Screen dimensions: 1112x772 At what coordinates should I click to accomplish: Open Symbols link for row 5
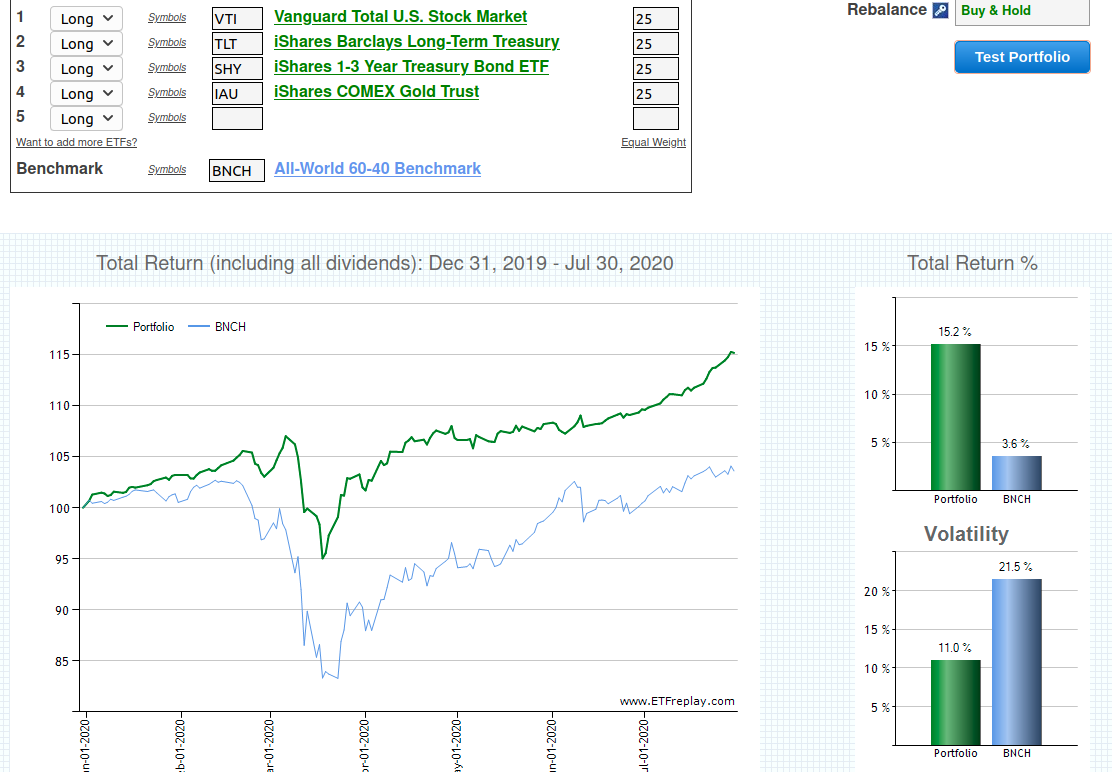167,118
